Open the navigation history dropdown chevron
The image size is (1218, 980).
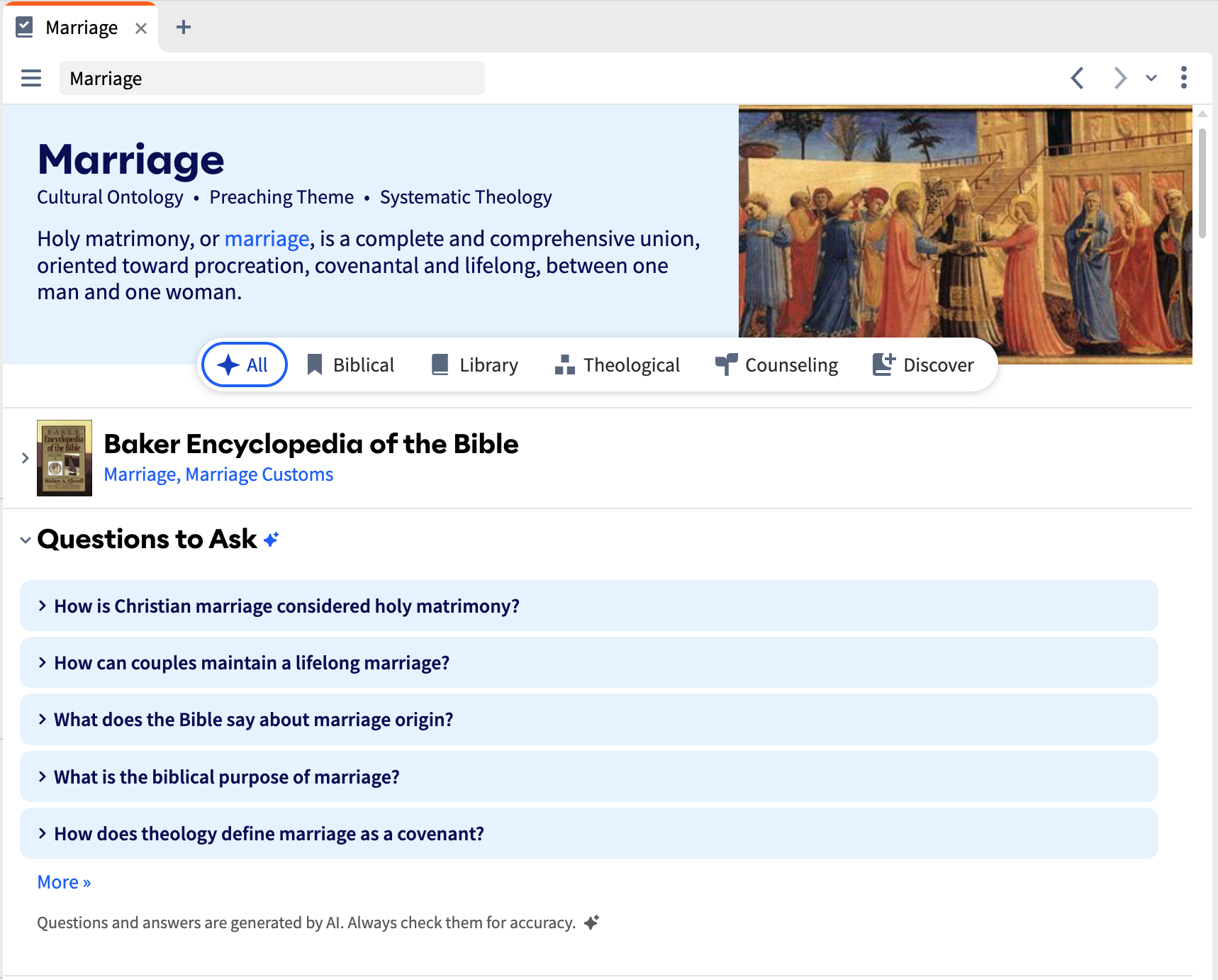pos(1151,78)
